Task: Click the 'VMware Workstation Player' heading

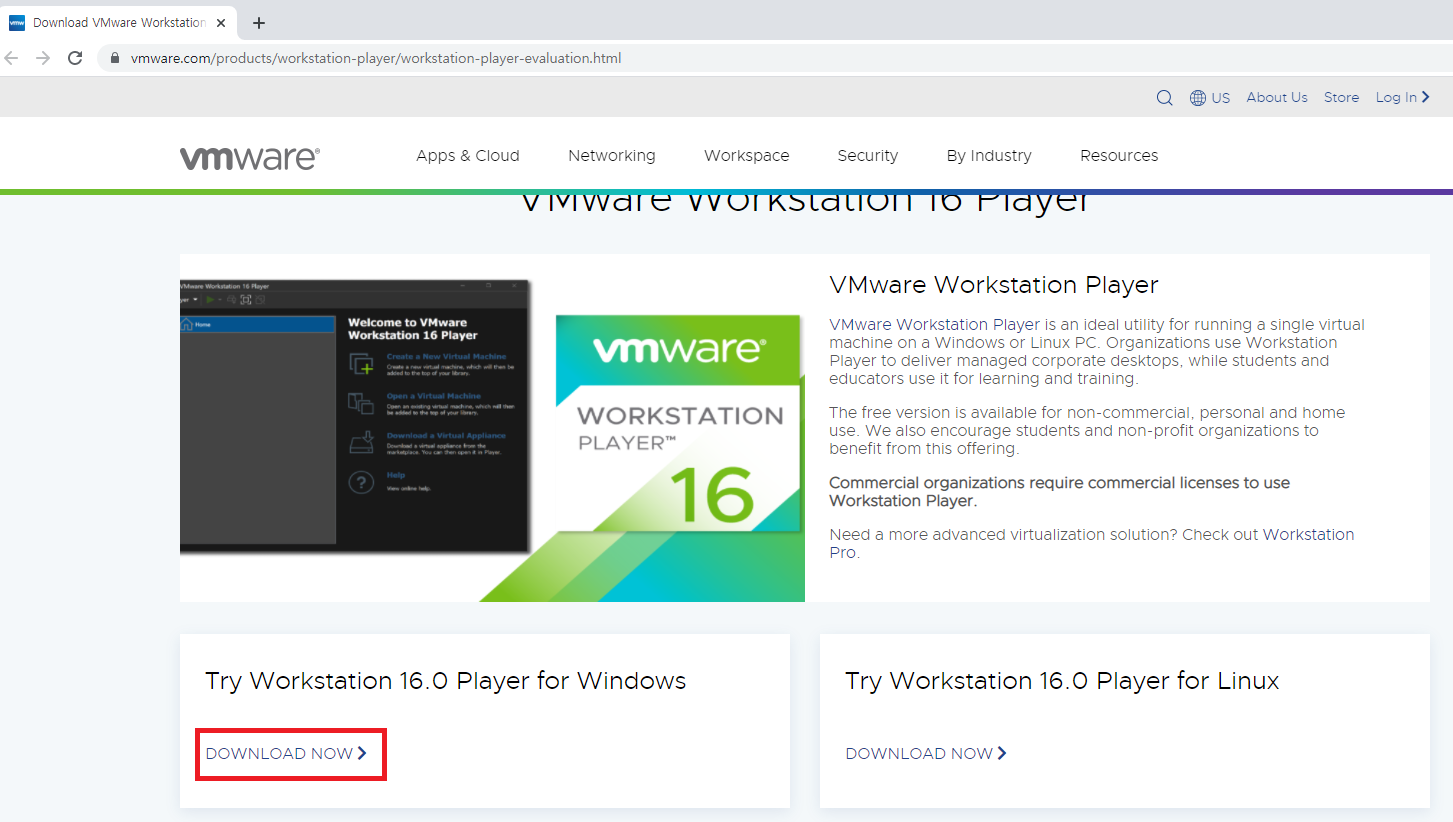Action: click(x=994, y=285)
